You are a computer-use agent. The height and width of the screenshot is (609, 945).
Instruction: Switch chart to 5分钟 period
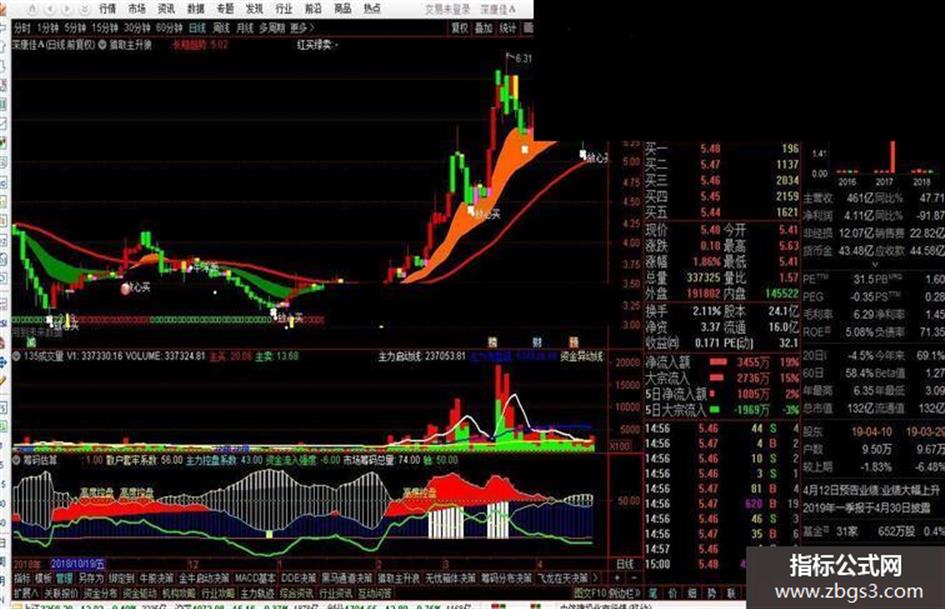tap(75, 28)
